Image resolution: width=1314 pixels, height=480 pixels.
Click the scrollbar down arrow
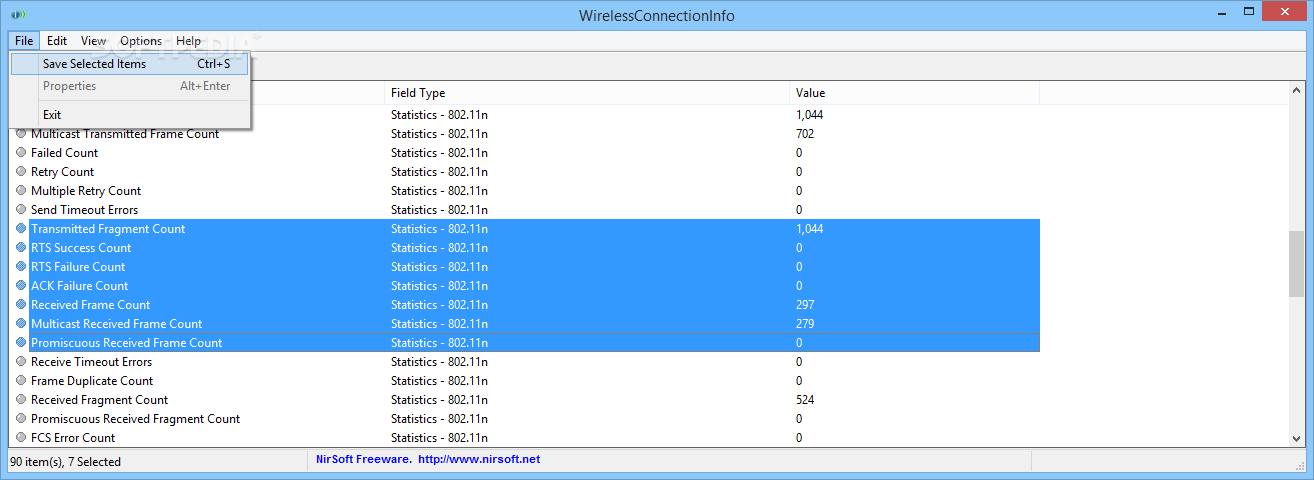point(1297,438)
